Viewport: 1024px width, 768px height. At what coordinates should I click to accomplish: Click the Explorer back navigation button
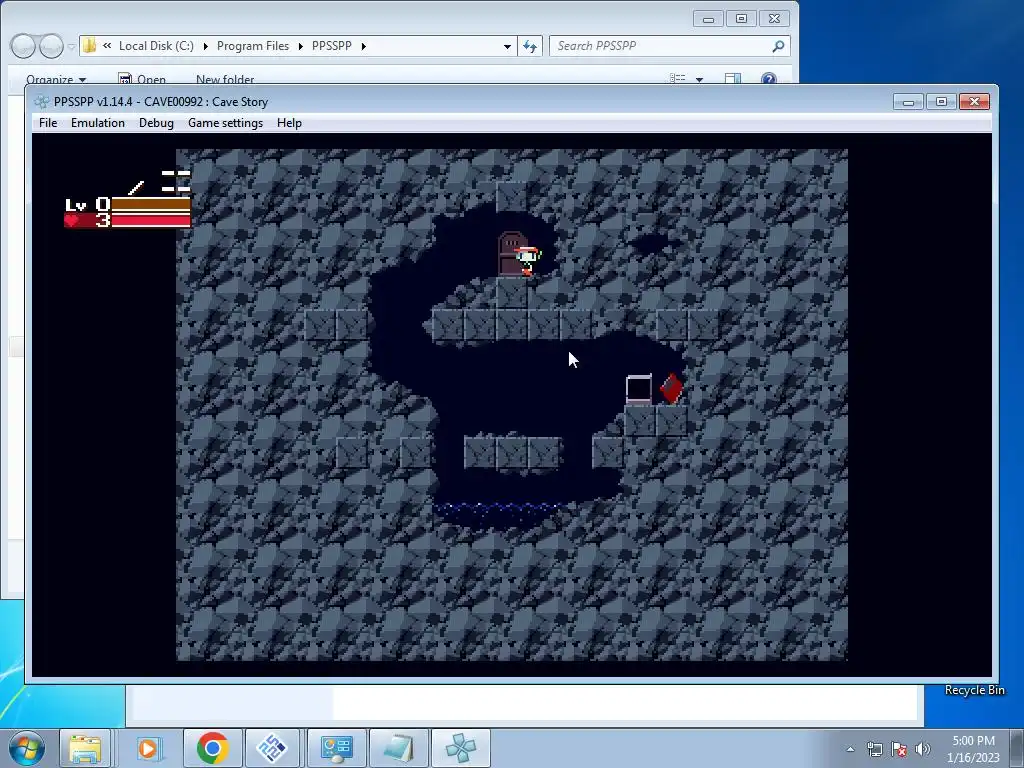[23, 46]
